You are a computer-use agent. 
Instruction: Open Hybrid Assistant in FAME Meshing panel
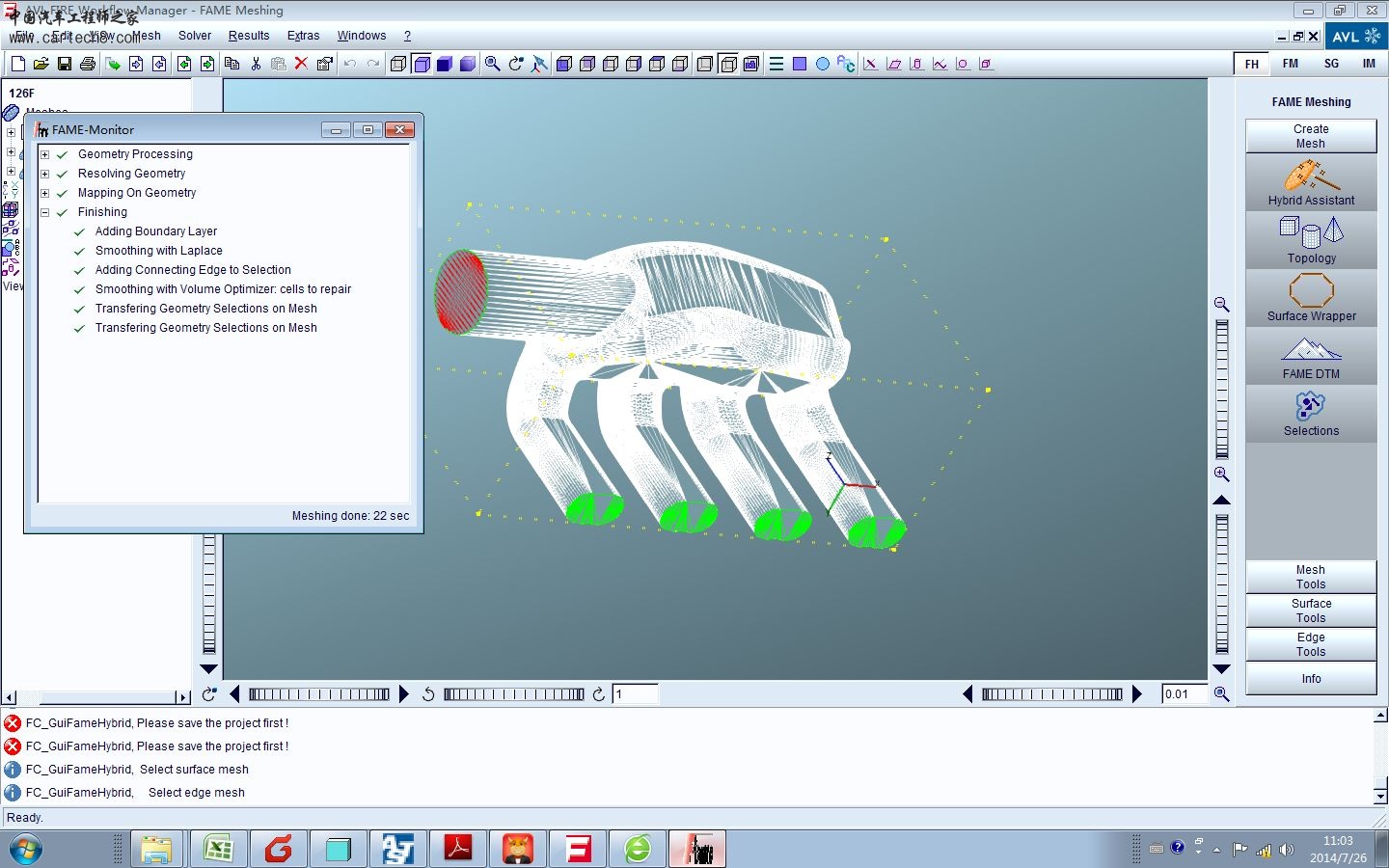tap(1311, 182)
